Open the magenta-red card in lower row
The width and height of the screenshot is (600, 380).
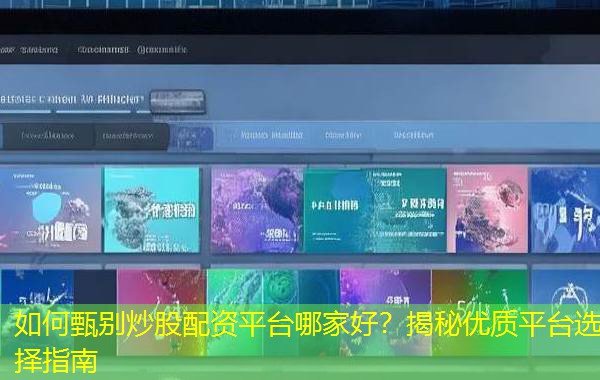pyautogui.click(x=161, y=312)
